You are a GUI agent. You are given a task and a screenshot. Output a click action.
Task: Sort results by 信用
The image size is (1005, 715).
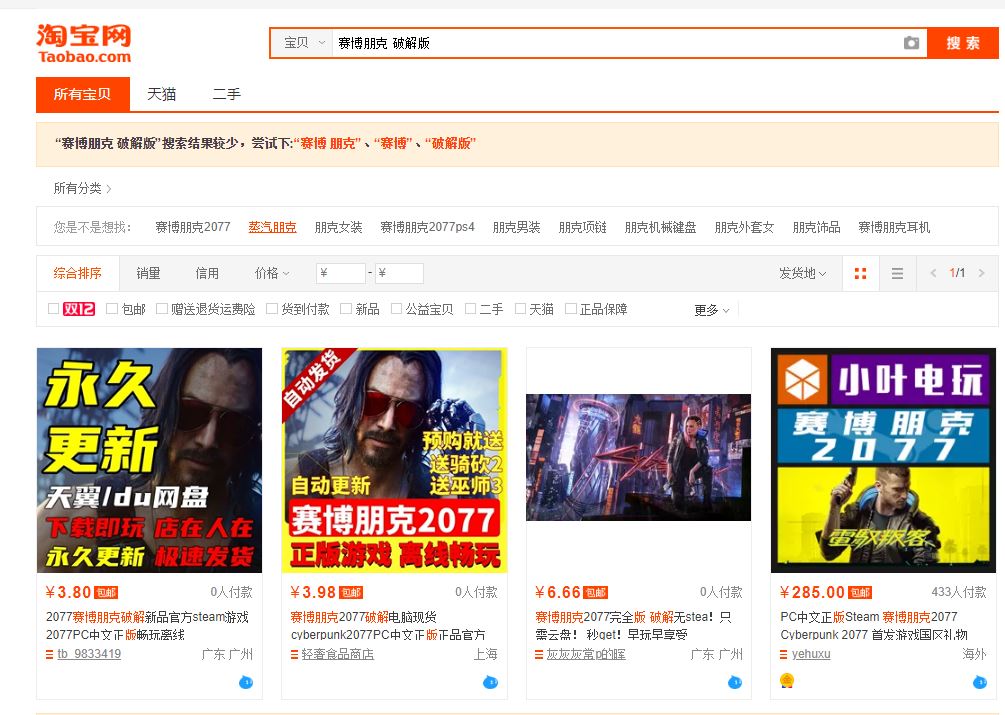tap(207, 274)
